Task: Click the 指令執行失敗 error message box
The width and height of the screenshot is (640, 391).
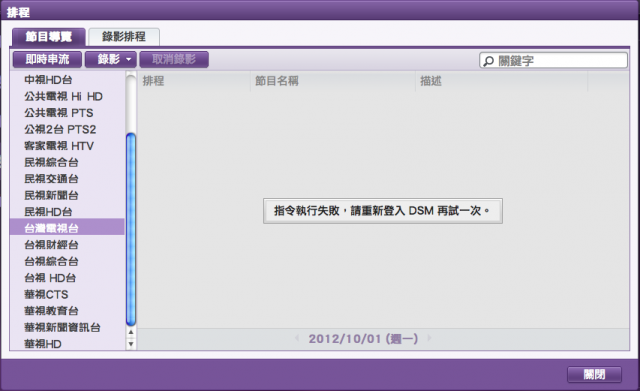Action: pyautogui.click(x=383, y=211)
